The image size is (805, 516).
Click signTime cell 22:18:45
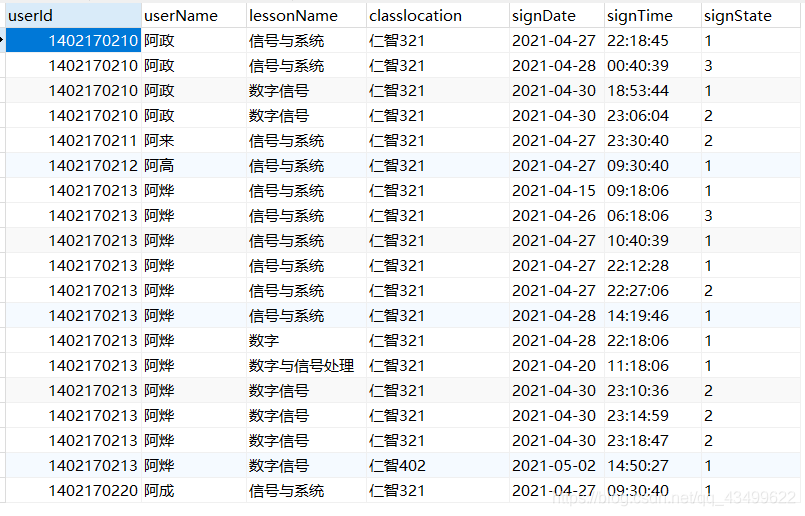[653, 41]
